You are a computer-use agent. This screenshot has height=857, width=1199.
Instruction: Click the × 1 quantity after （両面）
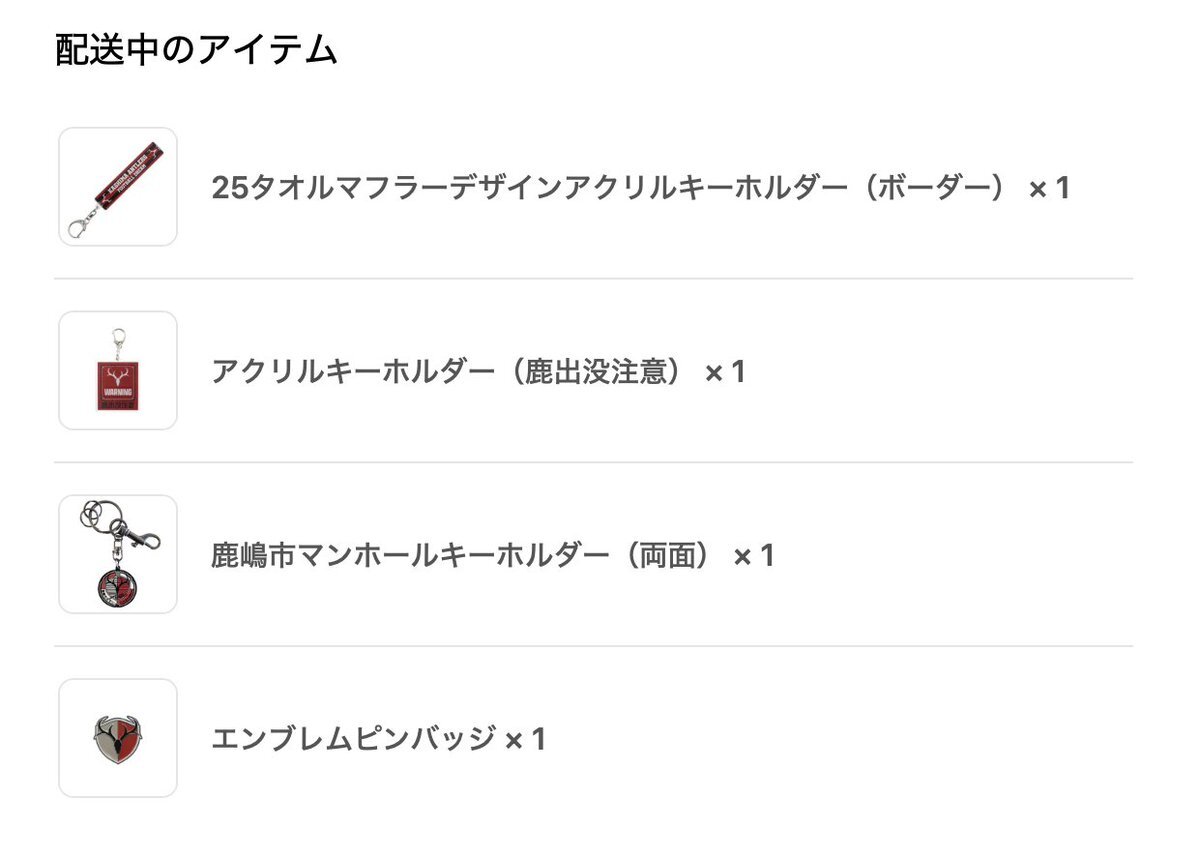[x=754, y=556]
